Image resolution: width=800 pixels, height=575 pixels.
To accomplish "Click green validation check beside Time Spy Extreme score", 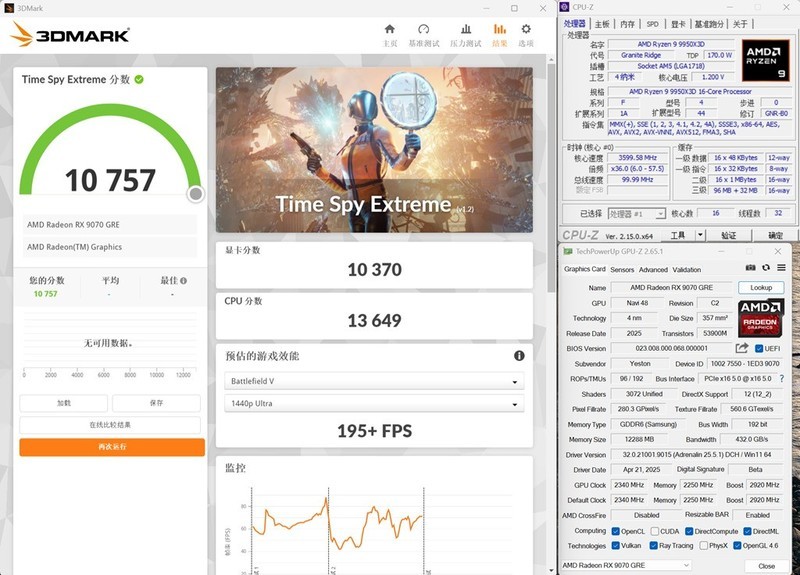I will click(x=139, y=80).
